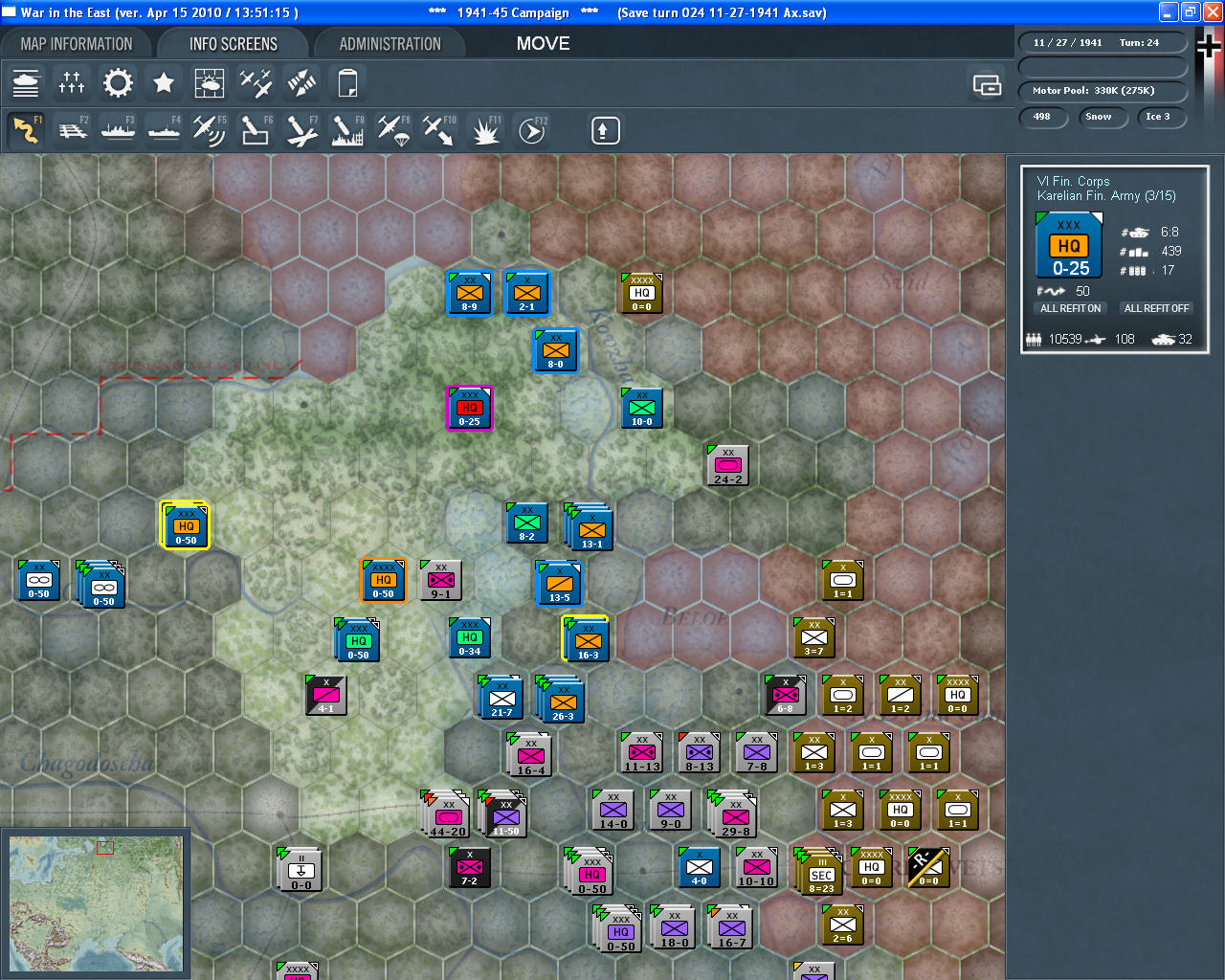The width and height of the screenshot is (1225, 980).
Task: Select the green HQ labeled 0-34
Action: [470, 637]
